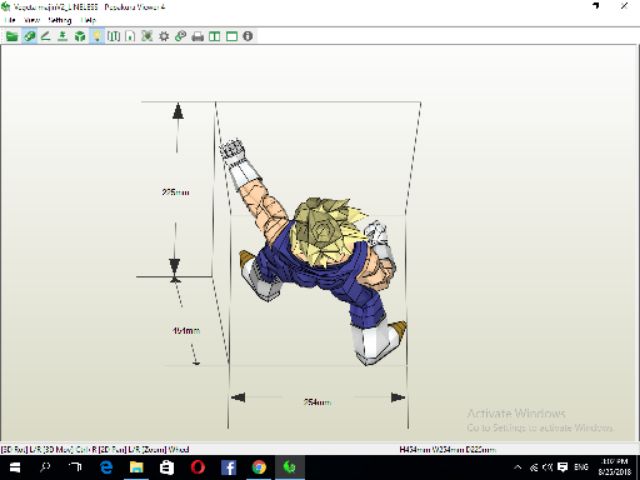Open the Help menu
640x480 pixels.
pyautogui.click(x=89, y=20)
